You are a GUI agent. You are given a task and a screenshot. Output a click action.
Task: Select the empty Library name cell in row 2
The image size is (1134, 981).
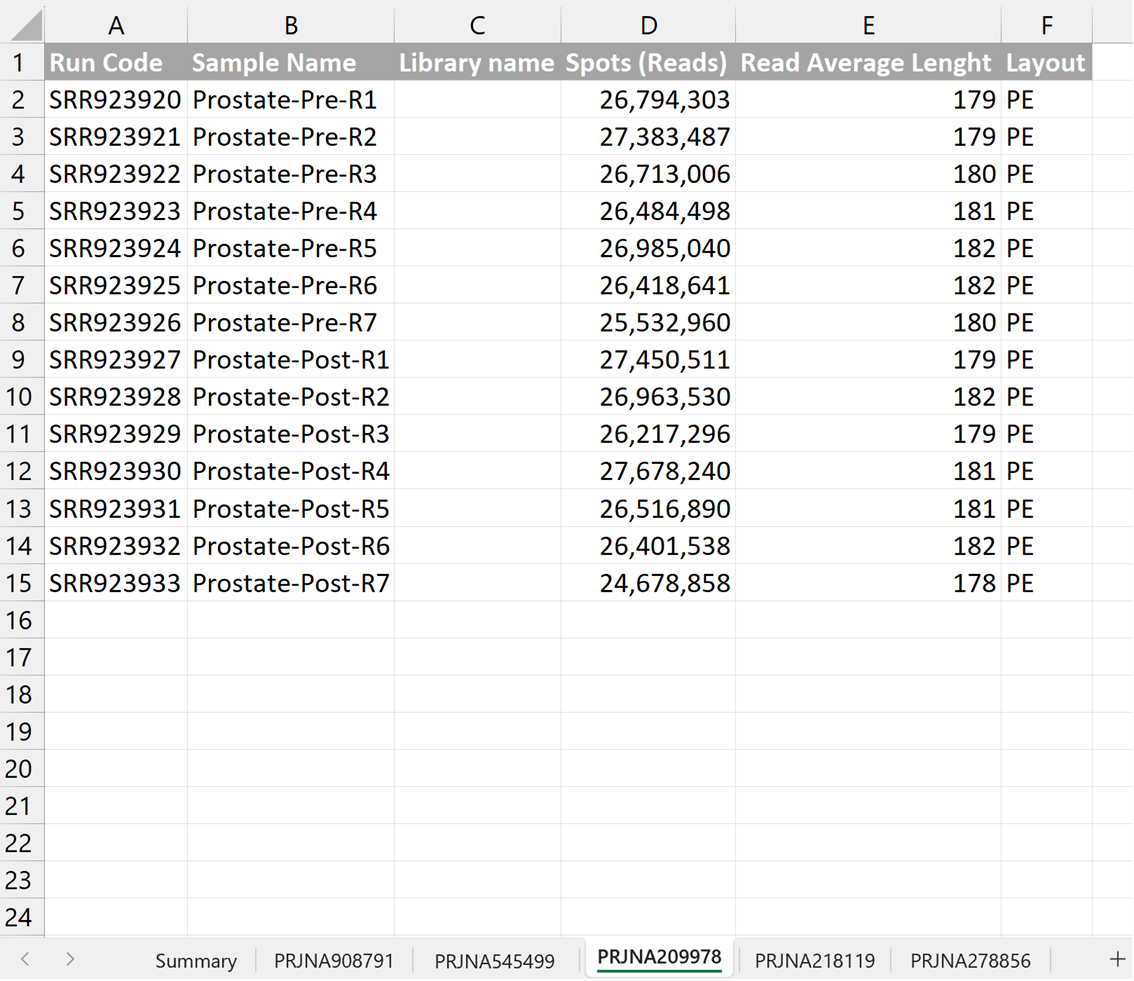477,100
